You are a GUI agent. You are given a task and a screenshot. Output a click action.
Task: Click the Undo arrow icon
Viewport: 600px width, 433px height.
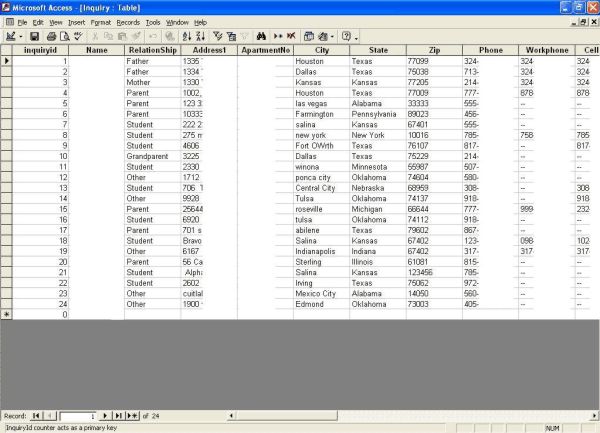153,36
